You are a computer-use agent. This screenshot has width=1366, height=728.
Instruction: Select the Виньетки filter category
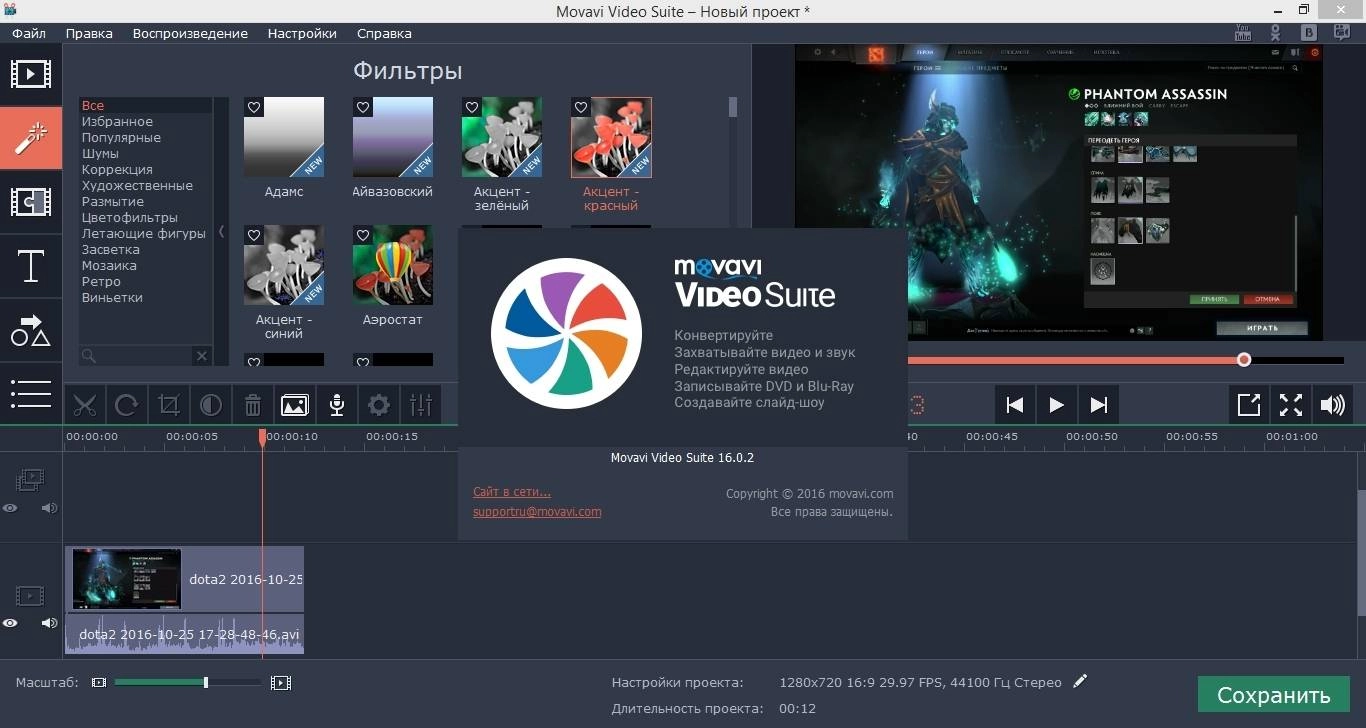coord(112,297)
